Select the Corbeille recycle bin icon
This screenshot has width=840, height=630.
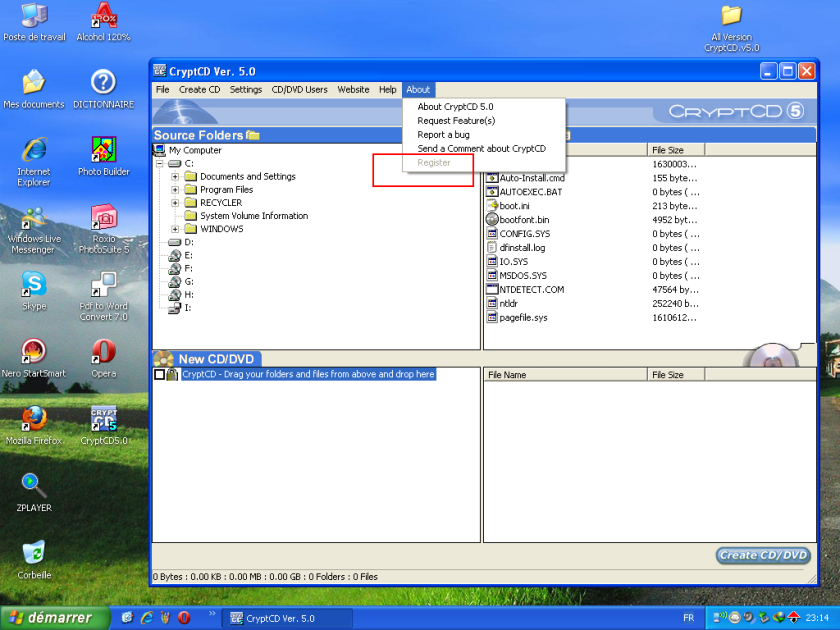34,560
